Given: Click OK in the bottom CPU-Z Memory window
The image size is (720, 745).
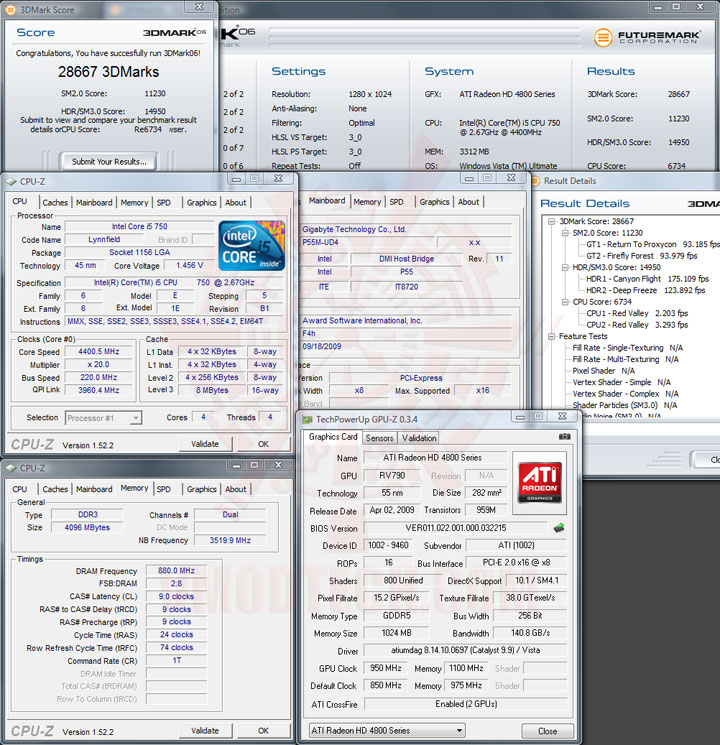Looking at the screenshot, I should [263, 731].
